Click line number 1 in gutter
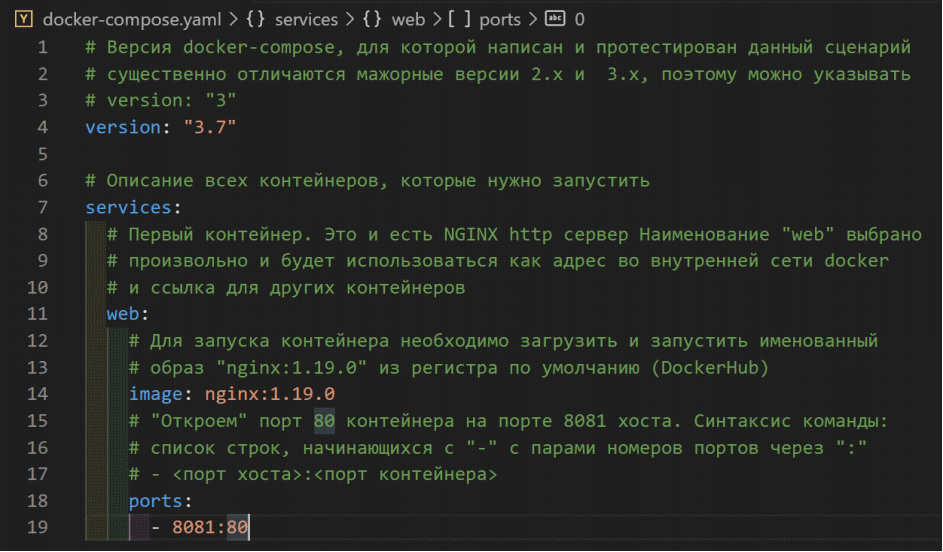The width and height of the screenshot is (943, 552). pyautogui.click(x=43, y=47)
